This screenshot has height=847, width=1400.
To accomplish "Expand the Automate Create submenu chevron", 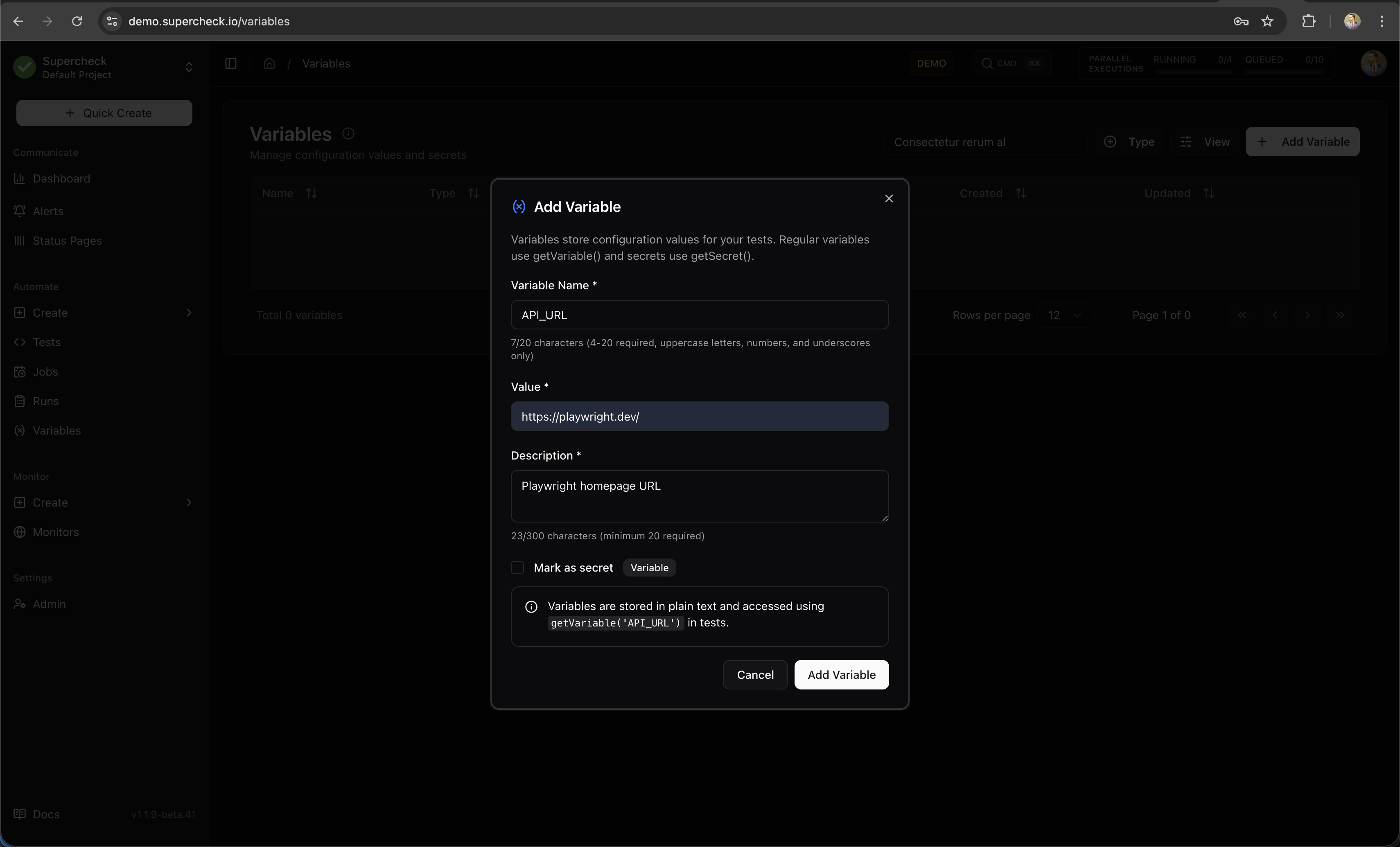I will click(189, 313).
